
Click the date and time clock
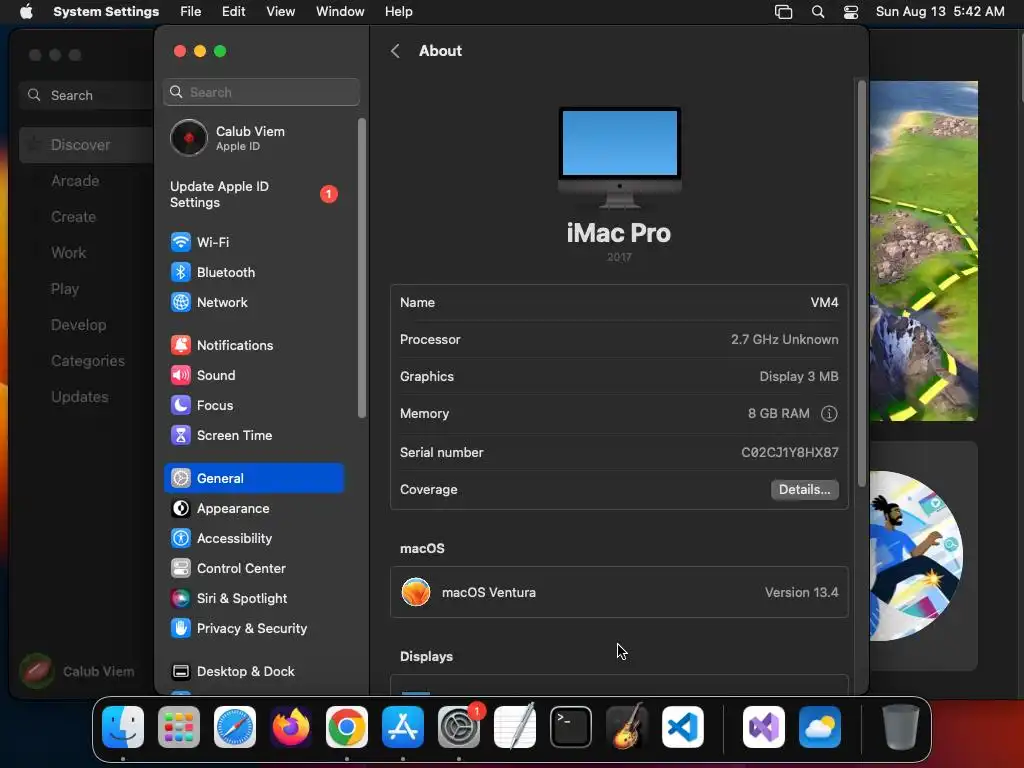[940, 12]
